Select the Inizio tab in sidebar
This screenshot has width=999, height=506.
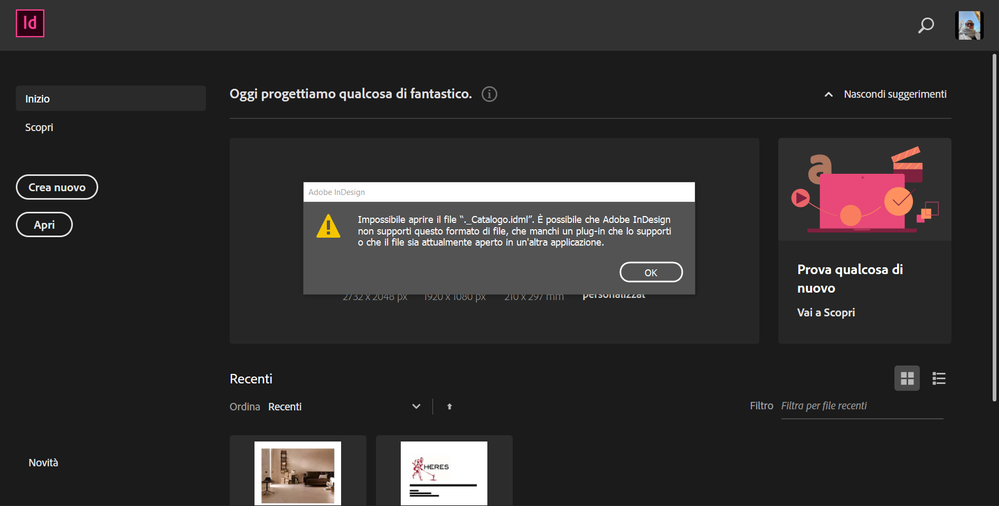point(111,99)
